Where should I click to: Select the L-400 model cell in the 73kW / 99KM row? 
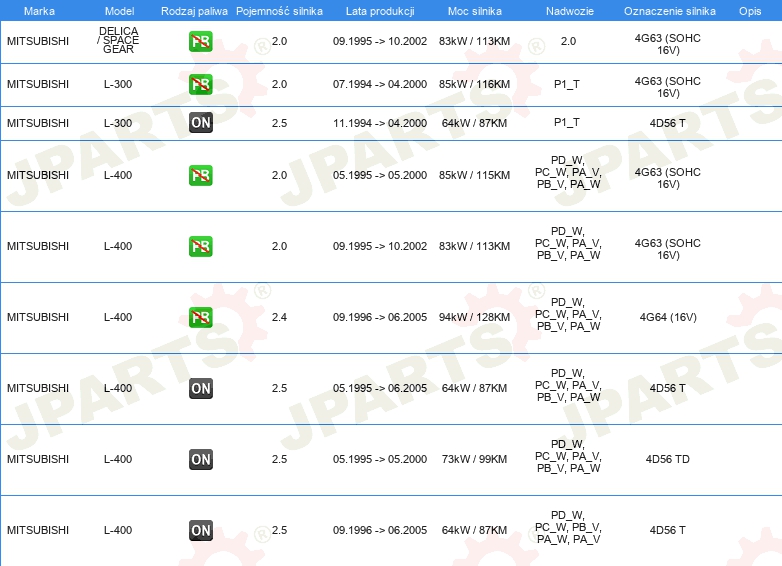(x=118, y=459)
